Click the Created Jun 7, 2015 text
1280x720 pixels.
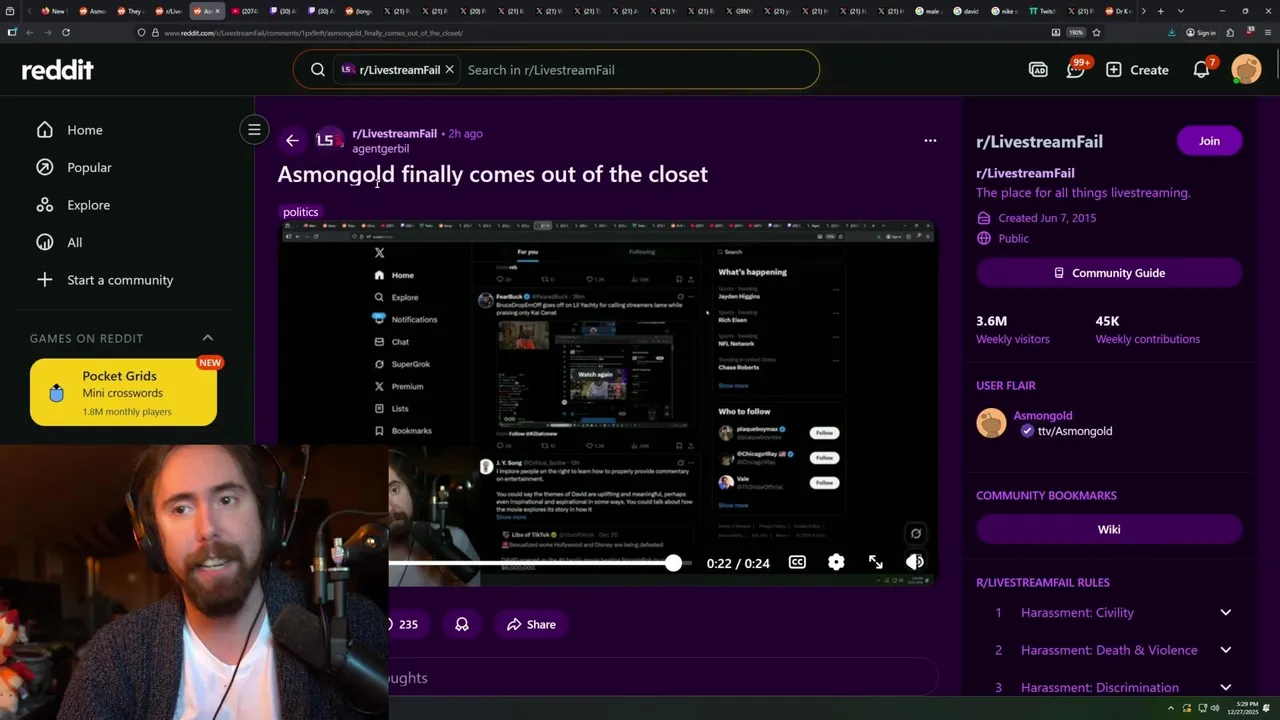point(1047,218)
